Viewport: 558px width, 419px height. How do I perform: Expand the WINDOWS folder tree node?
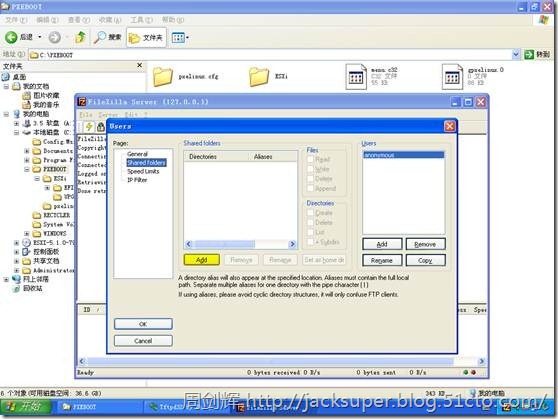tap(27, 234)
